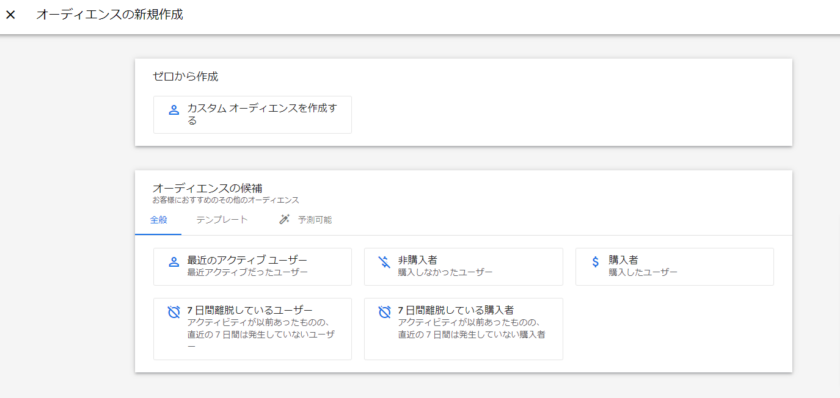Image resolution: width=840 pixels, height=398 pixels.
Task: Click the dollar icon for 購入者
Action: click(x=595, y=262)
